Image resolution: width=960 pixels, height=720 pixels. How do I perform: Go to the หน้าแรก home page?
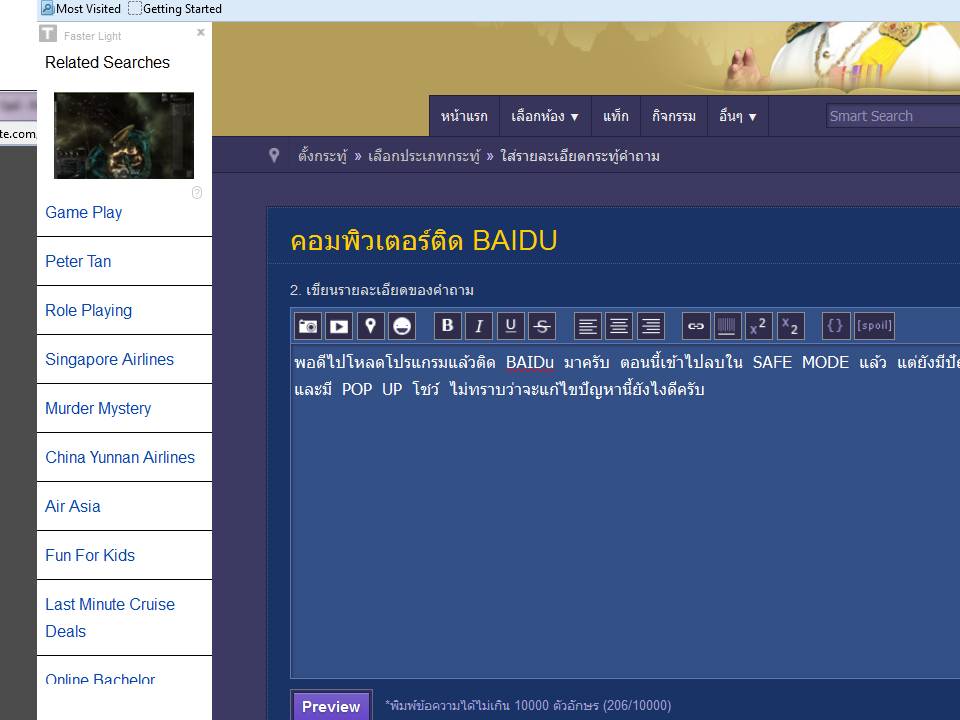pyautogui.click(x=465, y=116)
